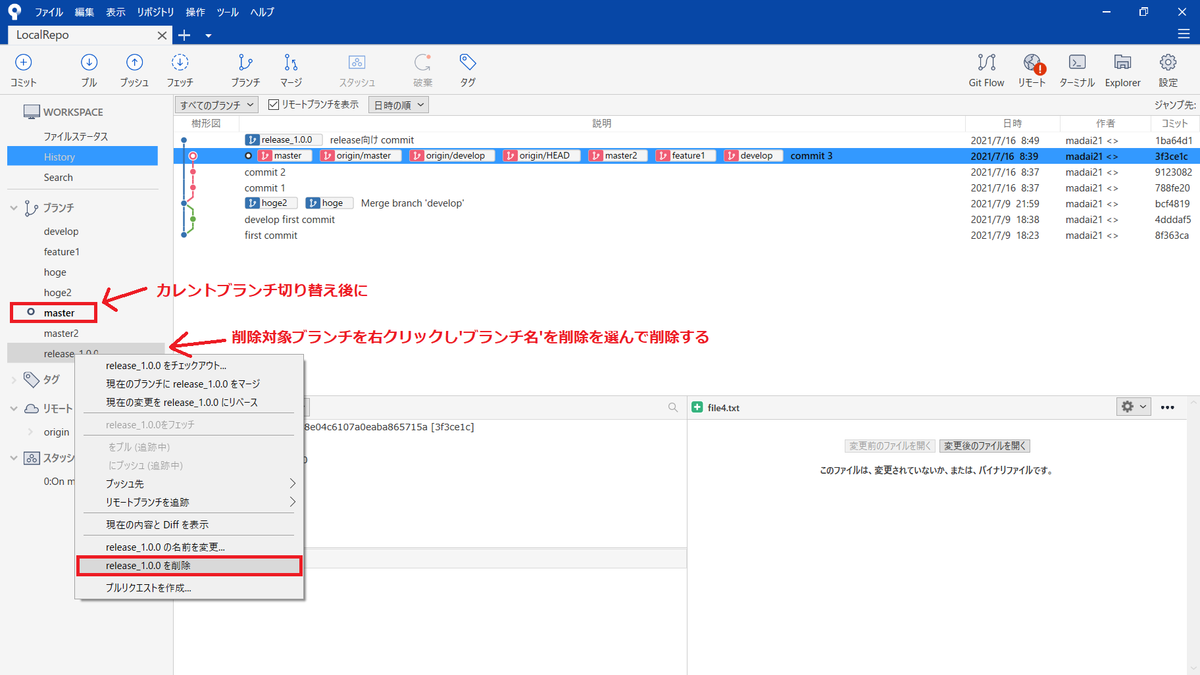
Task: Click the search magnifier in the commit panel
Action: pyautogui.click(x=673, y=408)
